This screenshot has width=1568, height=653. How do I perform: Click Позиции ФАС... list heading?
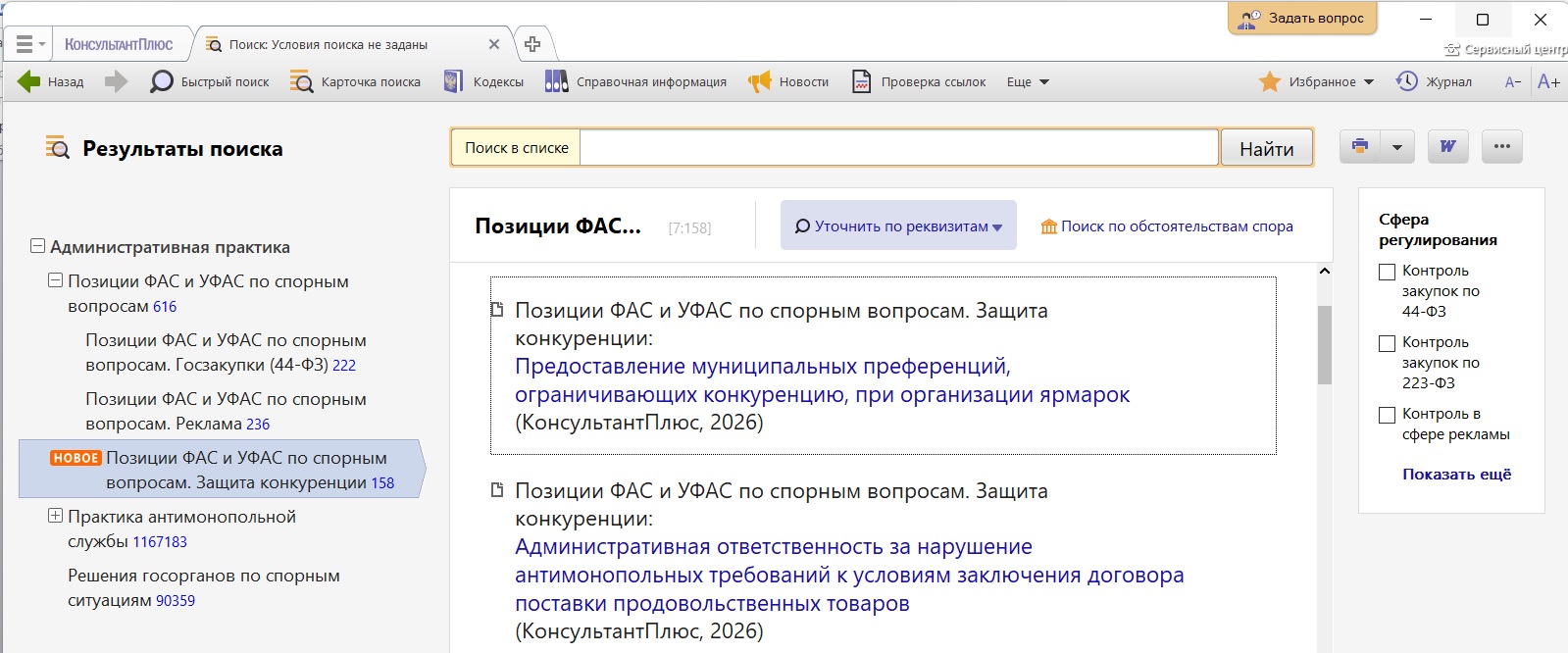tap(557, 226)
